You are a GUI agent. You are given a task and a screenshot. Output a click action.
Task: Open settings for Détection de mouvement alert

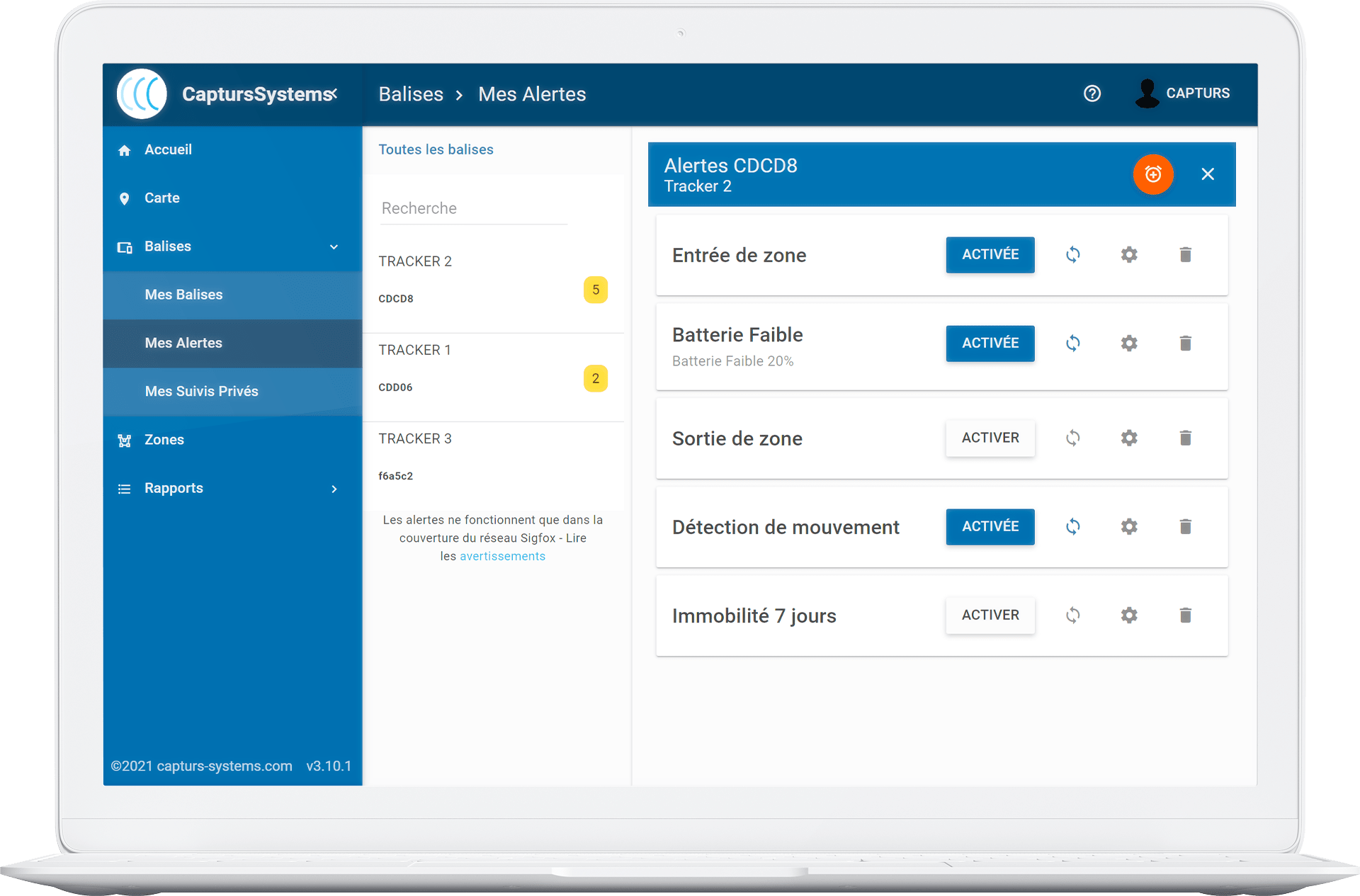pos(1129,527)
